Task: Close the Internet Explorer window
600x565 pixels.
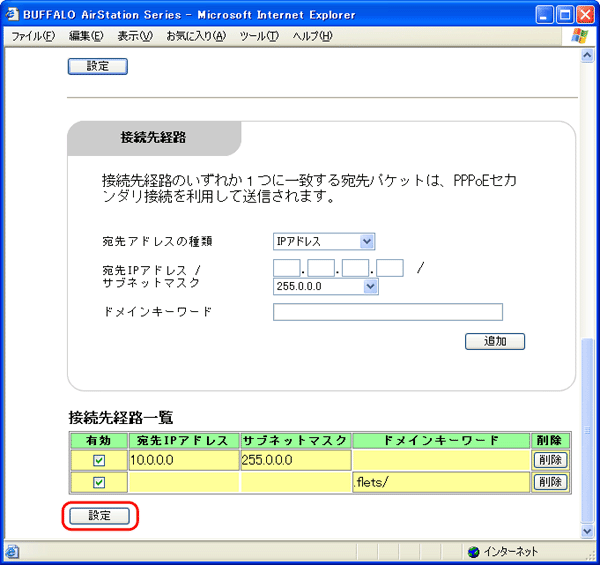Action: [x=585, y=15]
